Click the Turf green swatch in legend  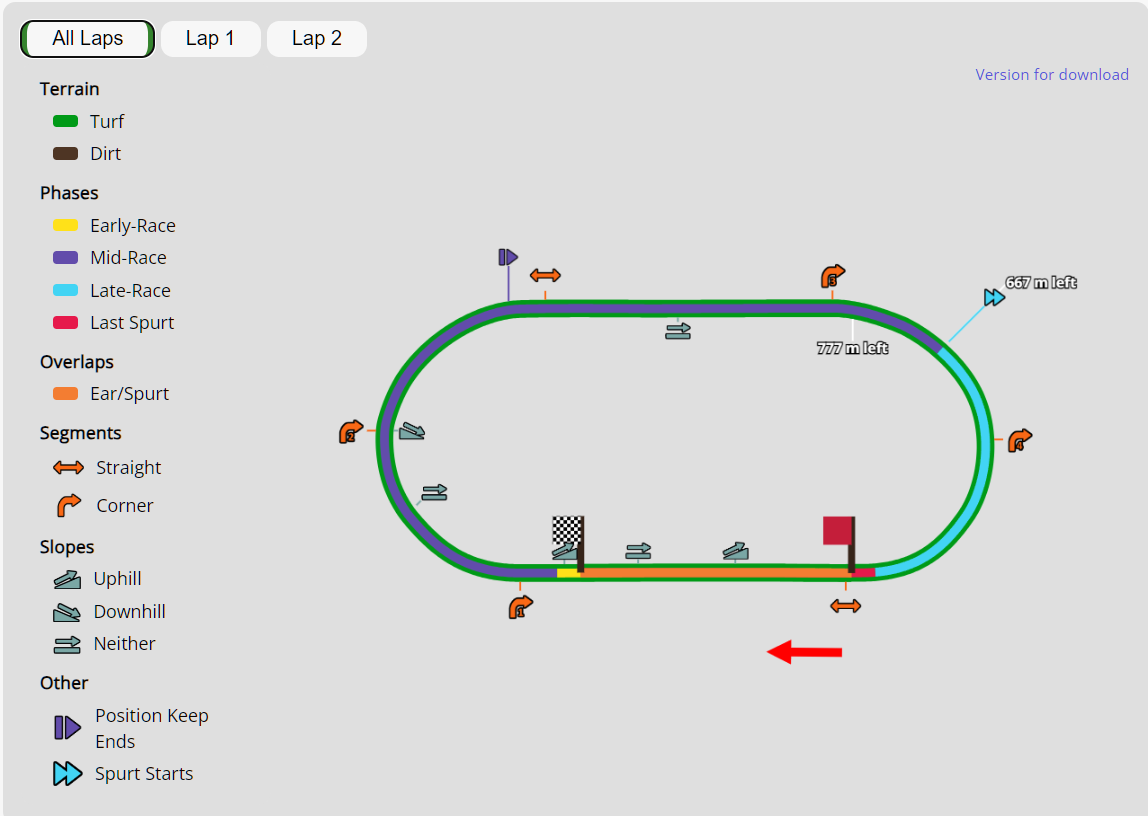66,121
